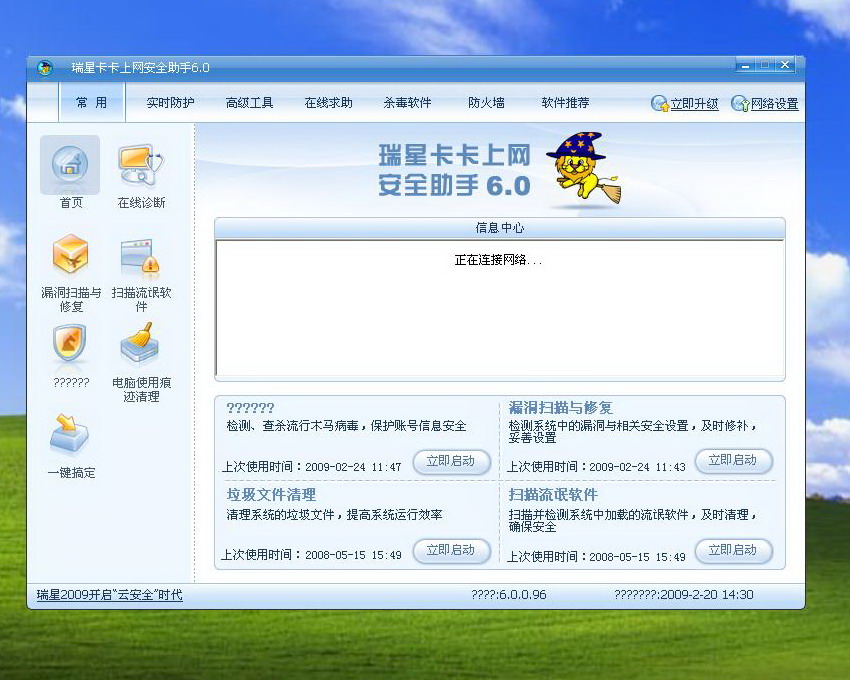The image size is (850, 680).
Task: Click the 信息中心 panel header
Action: click(x=499, y=228)
